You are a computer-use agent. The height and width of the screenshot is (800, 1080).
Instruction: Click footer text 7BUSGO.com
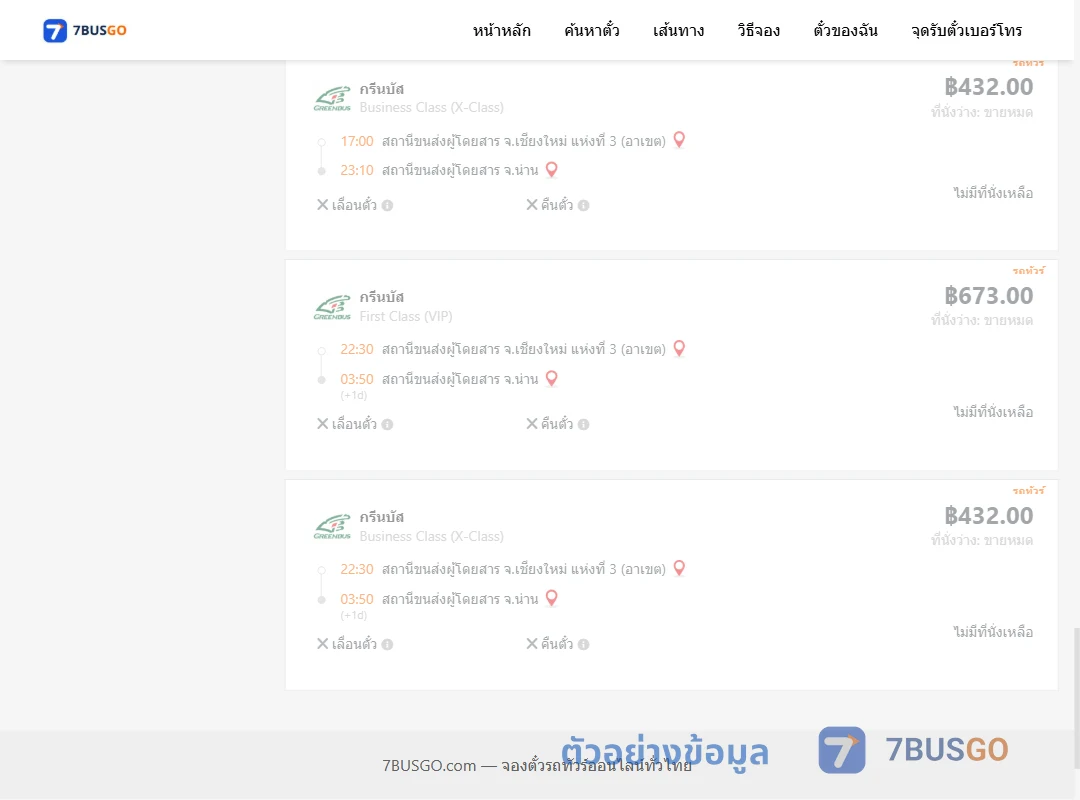pyautogui.click(x=429, y=766)
